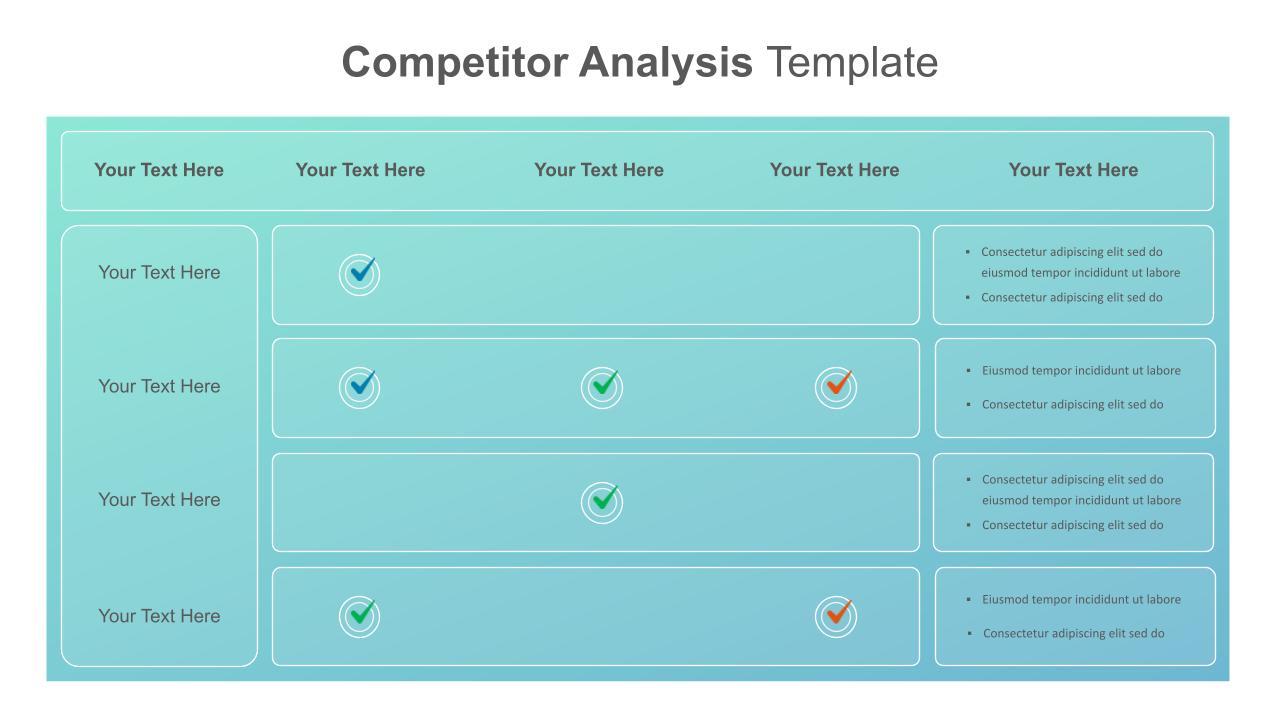Select the blue checkmark icon in the second row

359,387
